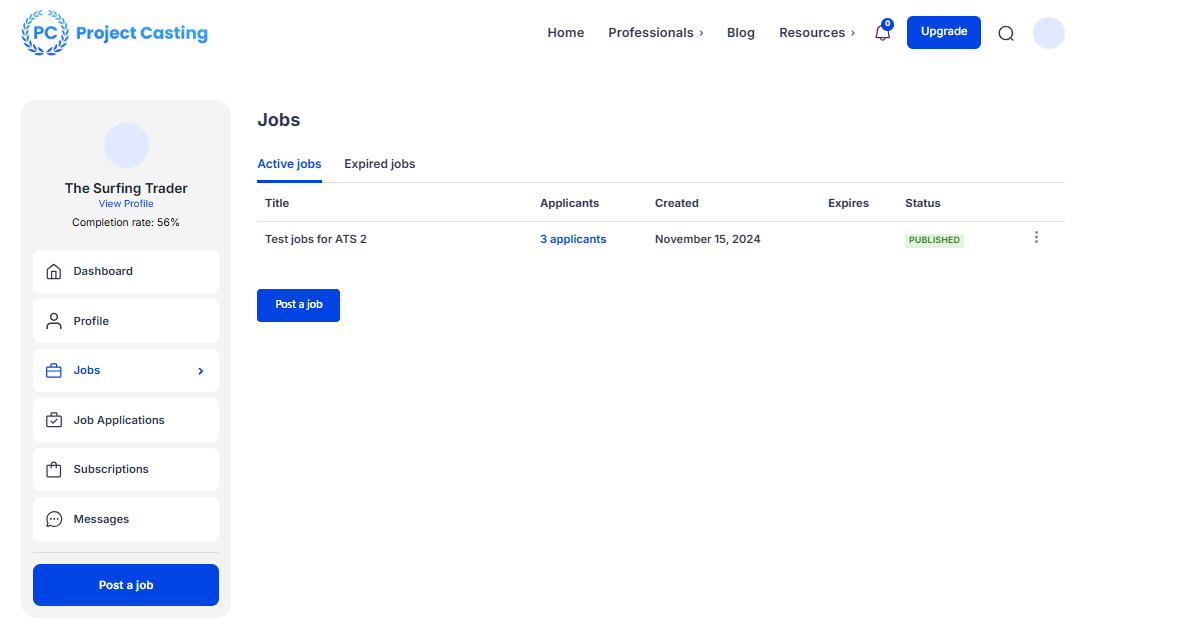
Task: Click the Messages chat bubble icon
Action: point(54,519)
